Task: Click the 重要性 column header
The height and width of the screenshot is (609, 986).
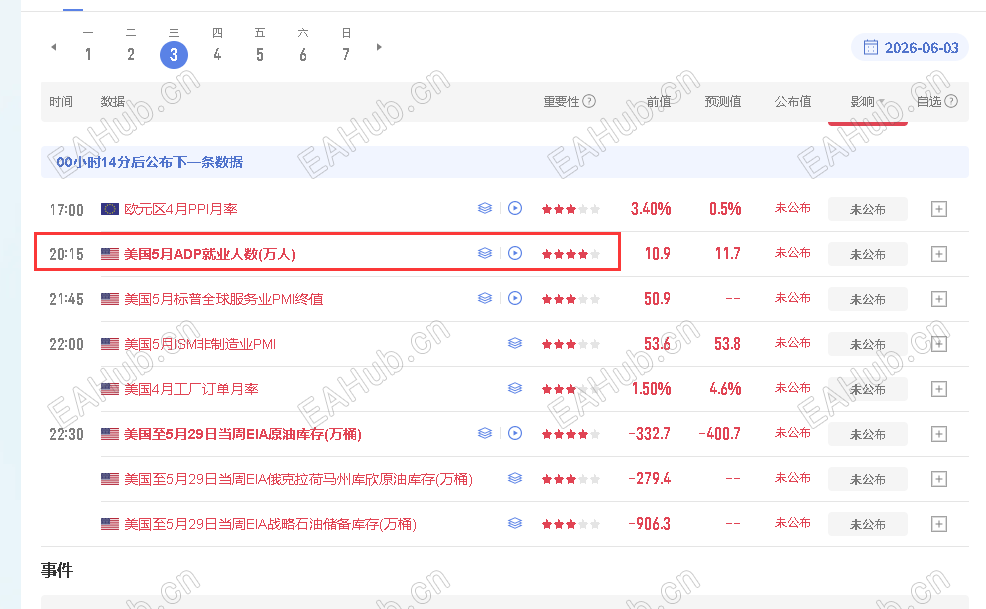Action: (561, 101)
